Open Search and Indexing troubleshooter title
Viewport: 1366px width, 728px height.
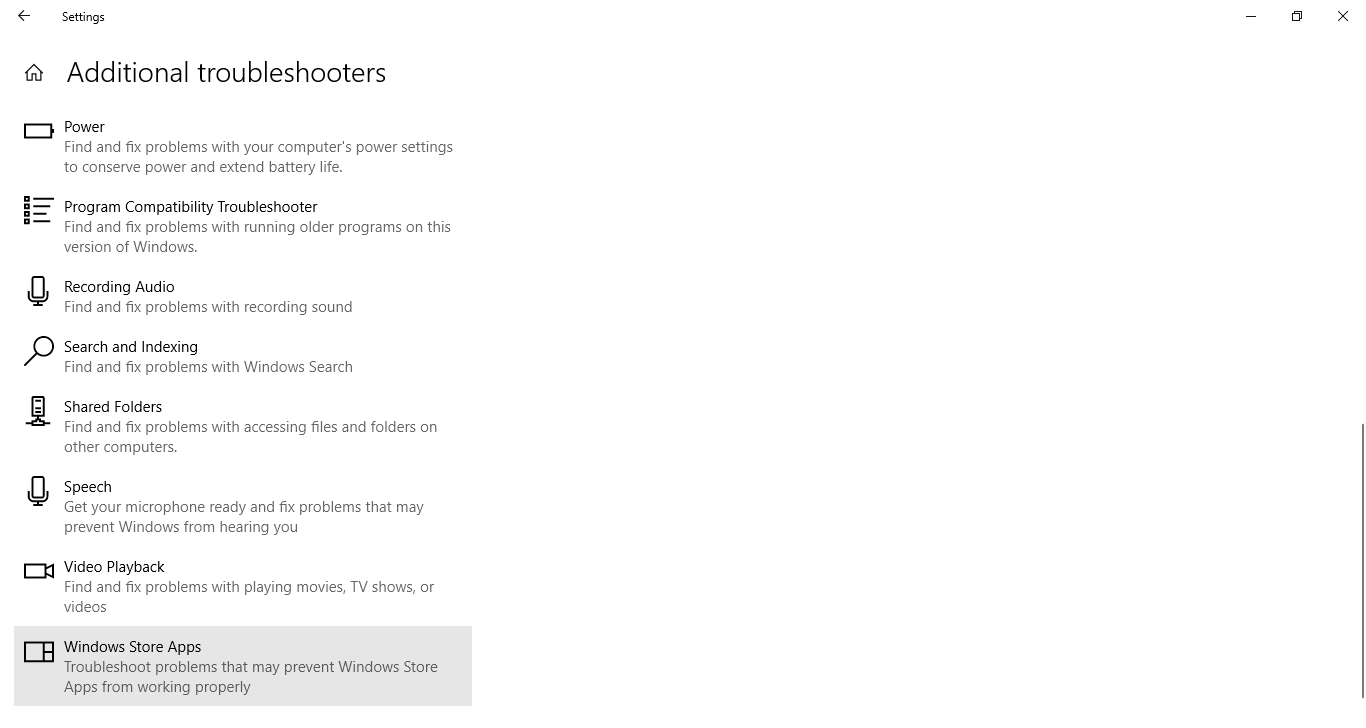click(131, 347)
